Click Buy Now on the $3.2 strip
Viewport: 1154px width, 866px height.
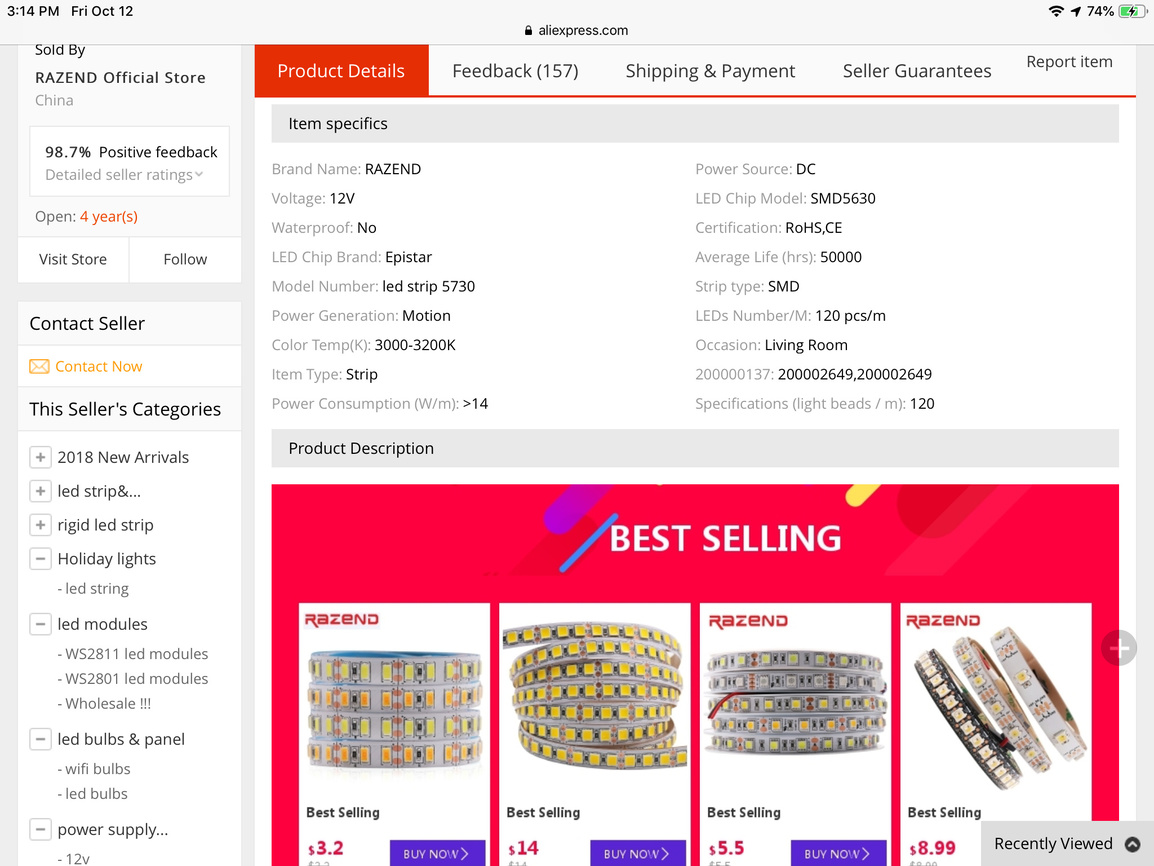437,853
